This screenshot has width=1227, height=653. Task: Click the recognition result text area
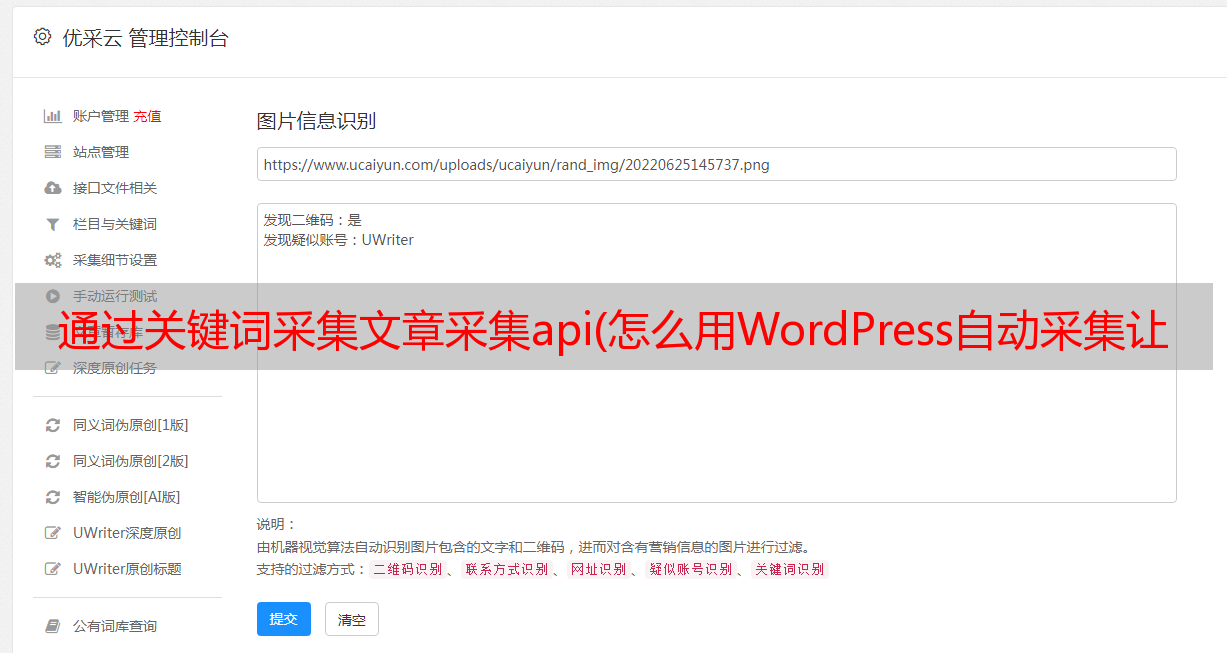click(716, 352)
